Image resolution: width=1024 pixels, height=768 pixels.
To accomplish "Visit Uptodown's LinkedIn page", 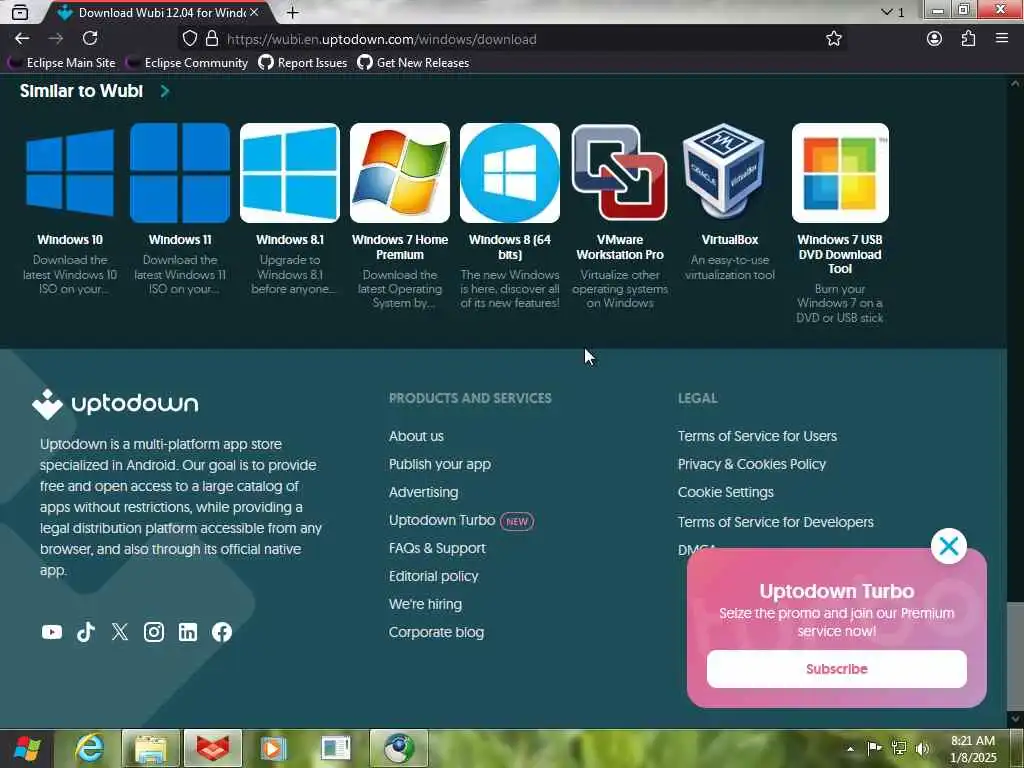I will pos(187,632).
